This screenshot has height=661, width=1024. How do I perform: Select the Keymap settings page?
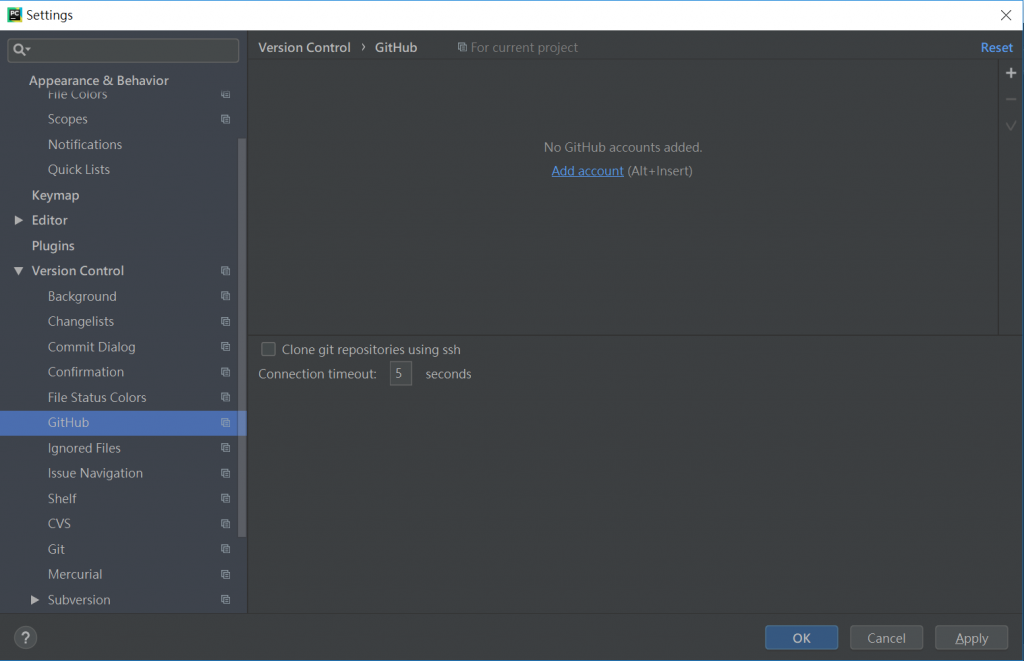pos(56,195)
